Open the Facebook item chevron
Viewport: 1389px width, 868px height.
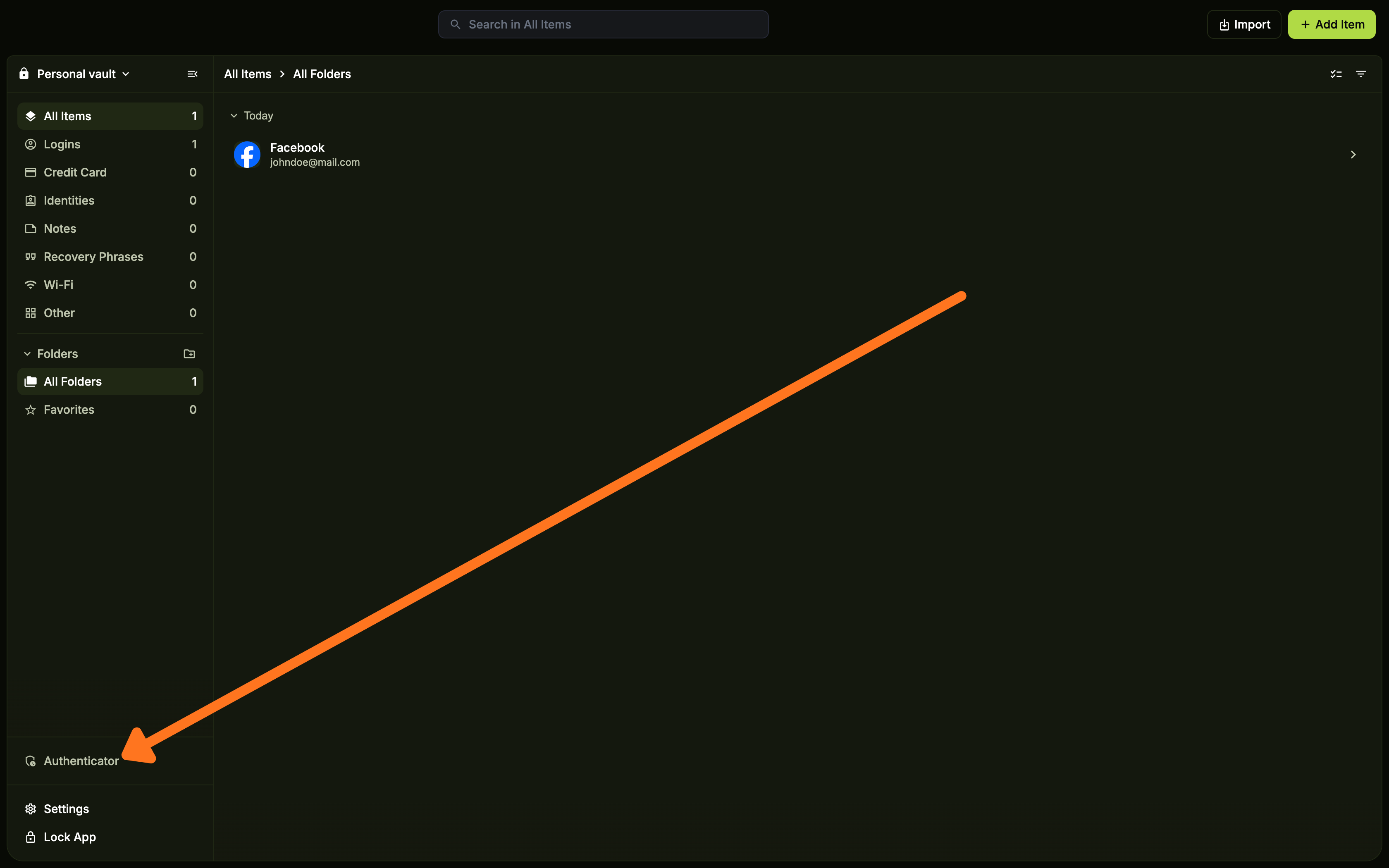(1353, 155)
